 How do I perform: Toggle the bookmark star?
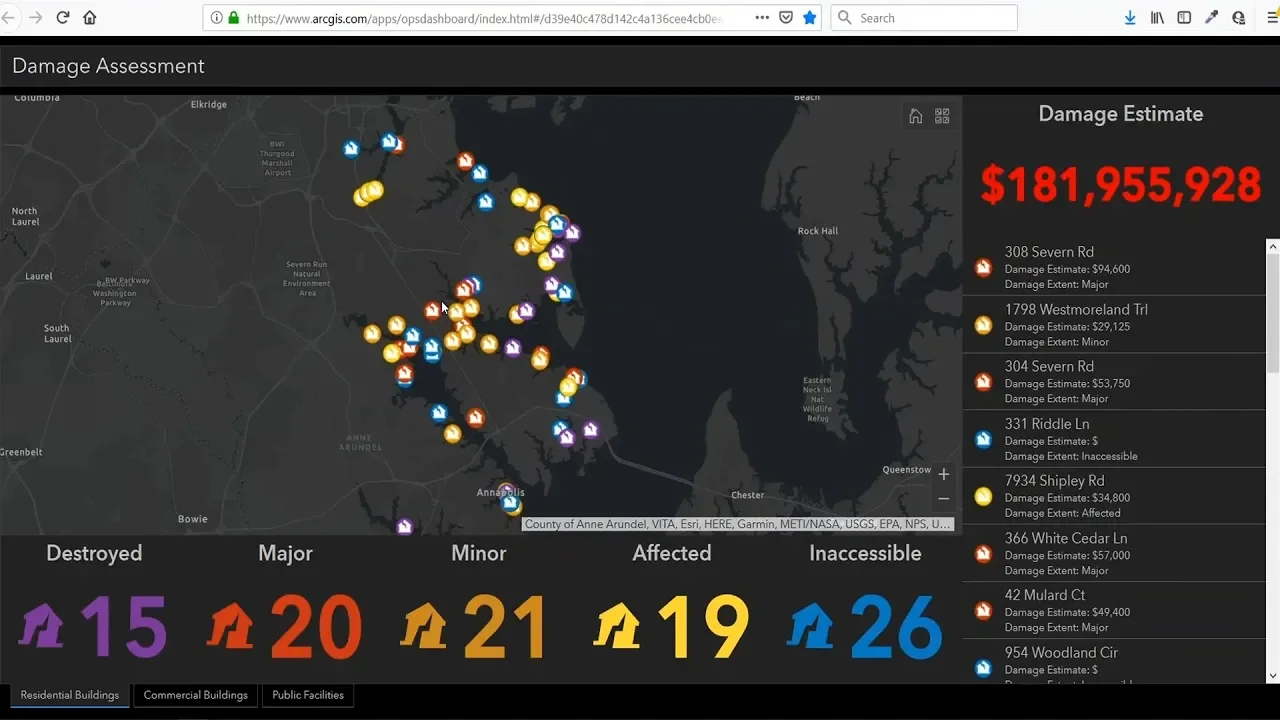coord(810,18)
